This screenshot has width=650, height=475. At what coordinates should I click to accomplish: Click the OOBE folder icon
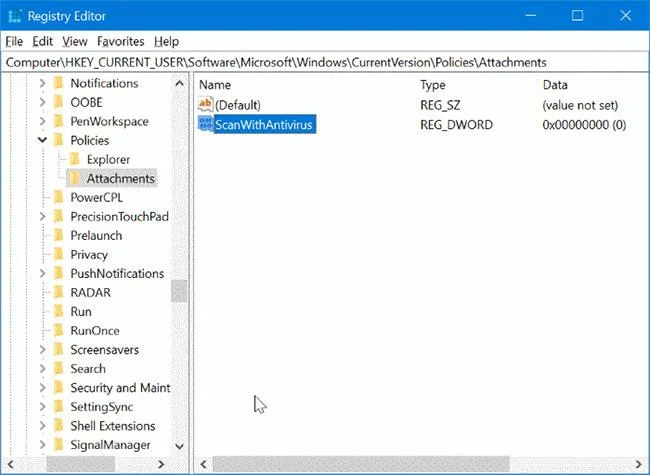pos(59,102)
